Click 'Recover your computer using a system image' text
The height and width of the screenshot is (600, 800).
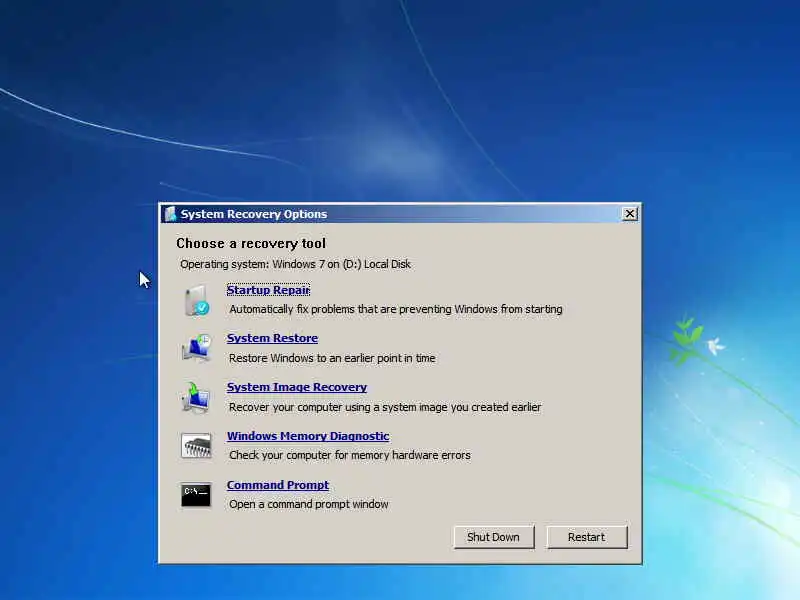[385, 407]
